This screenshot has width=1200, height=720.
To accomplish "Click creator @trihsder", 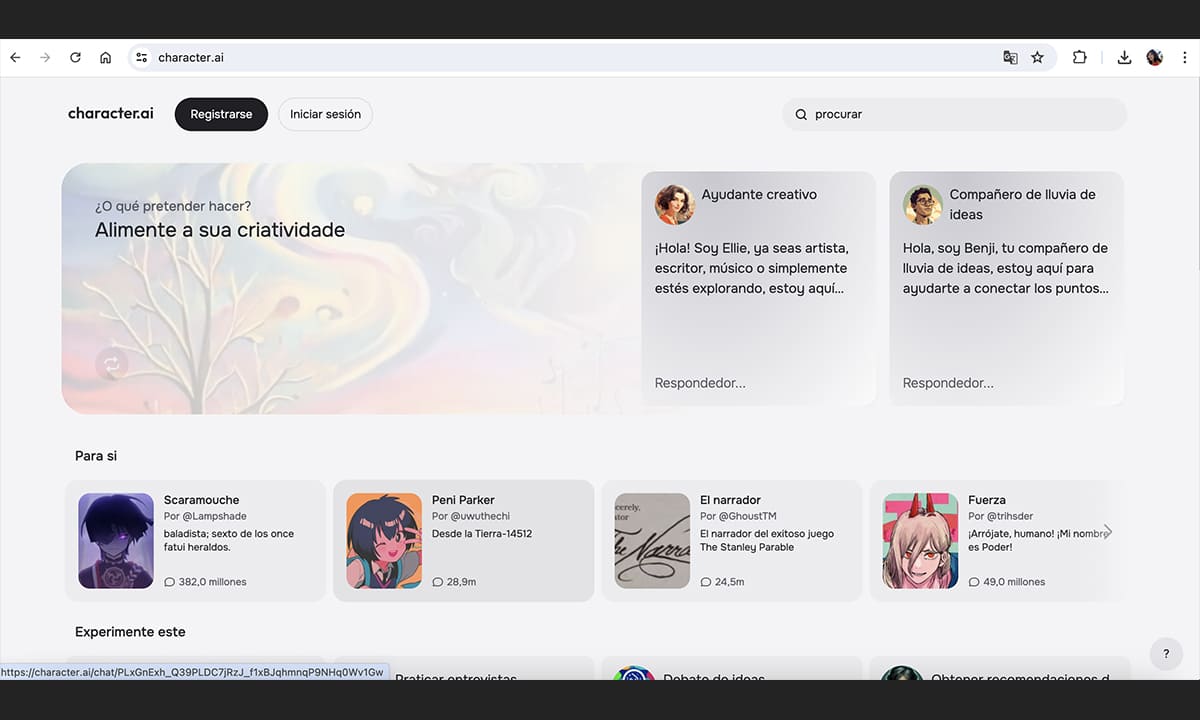I will click(x=1011, y=516).
